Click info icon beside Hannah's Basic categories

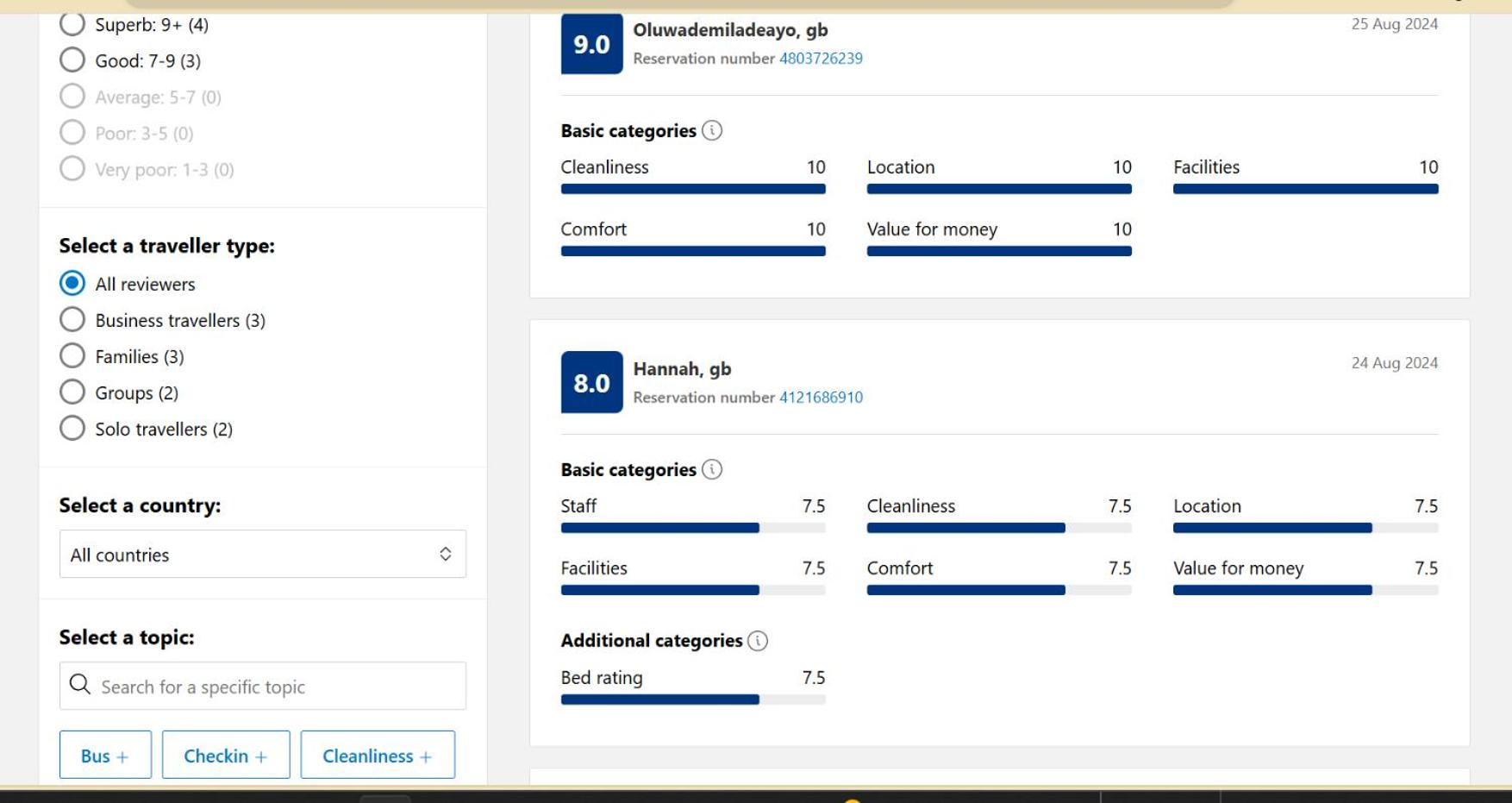(x=711, y=469)
